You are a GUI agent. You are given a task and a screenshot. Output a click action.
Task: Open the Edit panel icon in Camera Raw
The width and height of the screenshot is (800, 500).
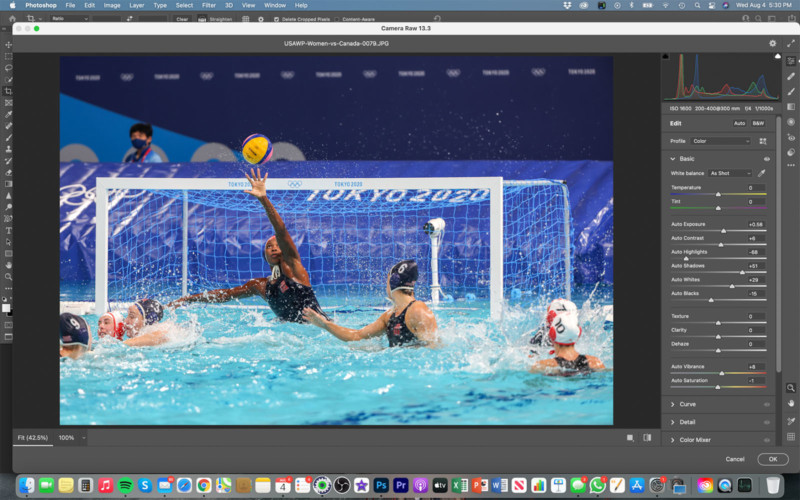(x=791, y=61)
